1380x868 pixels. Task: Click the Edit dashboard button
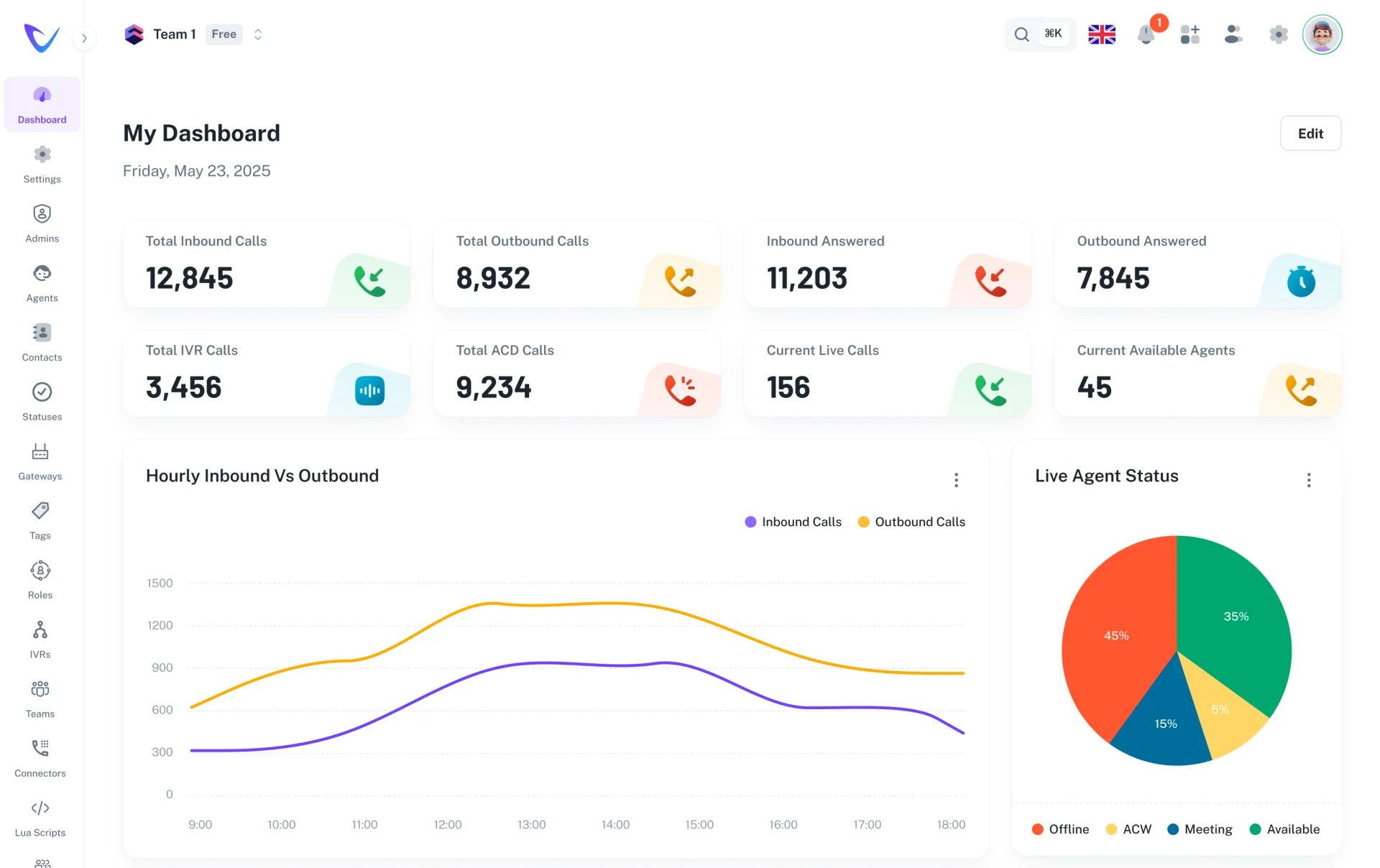[1310, 134]
